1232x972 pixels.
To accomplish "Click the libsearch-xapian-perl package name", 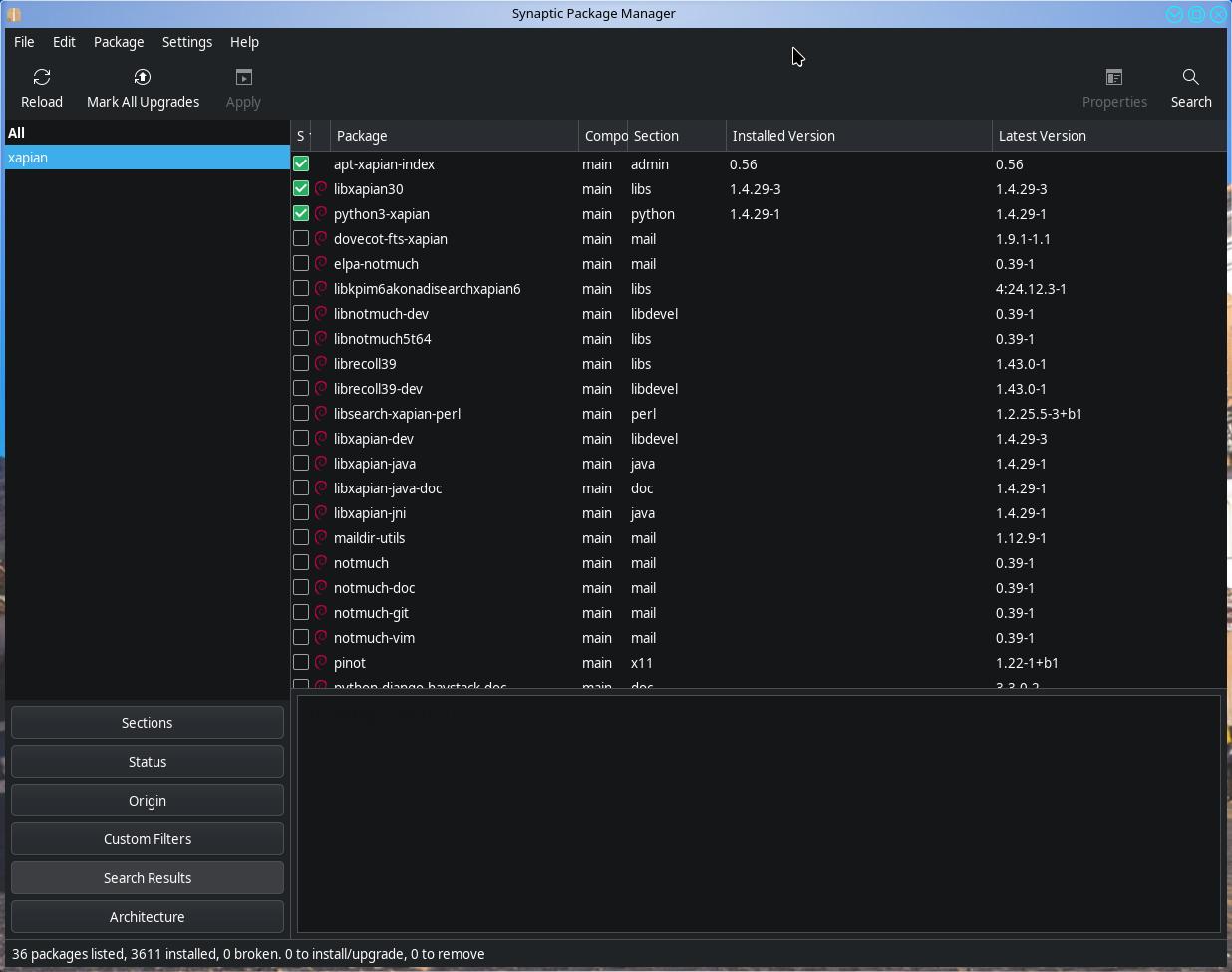I will (x=397, y=414).
